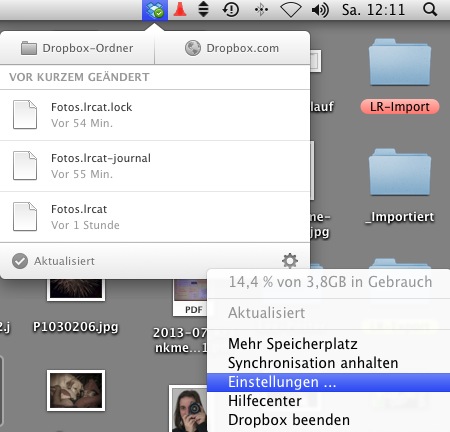Select the Fotos.lrcat recent file entry
This screenshot has width=450, height=432.
click(x=155, y=217)
